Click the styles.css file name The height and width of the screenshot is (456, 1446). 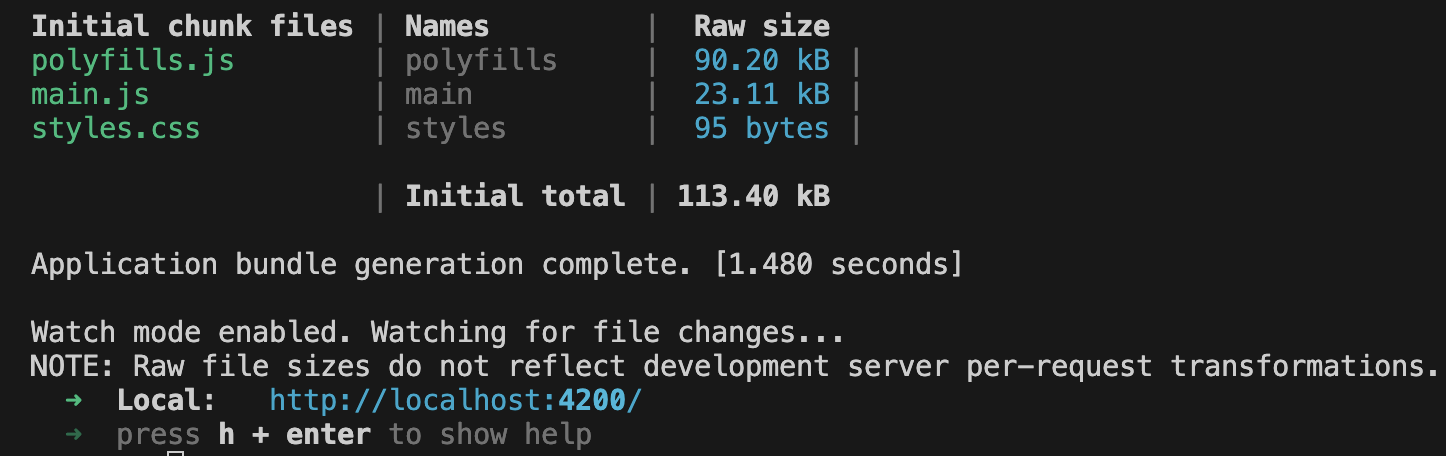pos(116,129)
